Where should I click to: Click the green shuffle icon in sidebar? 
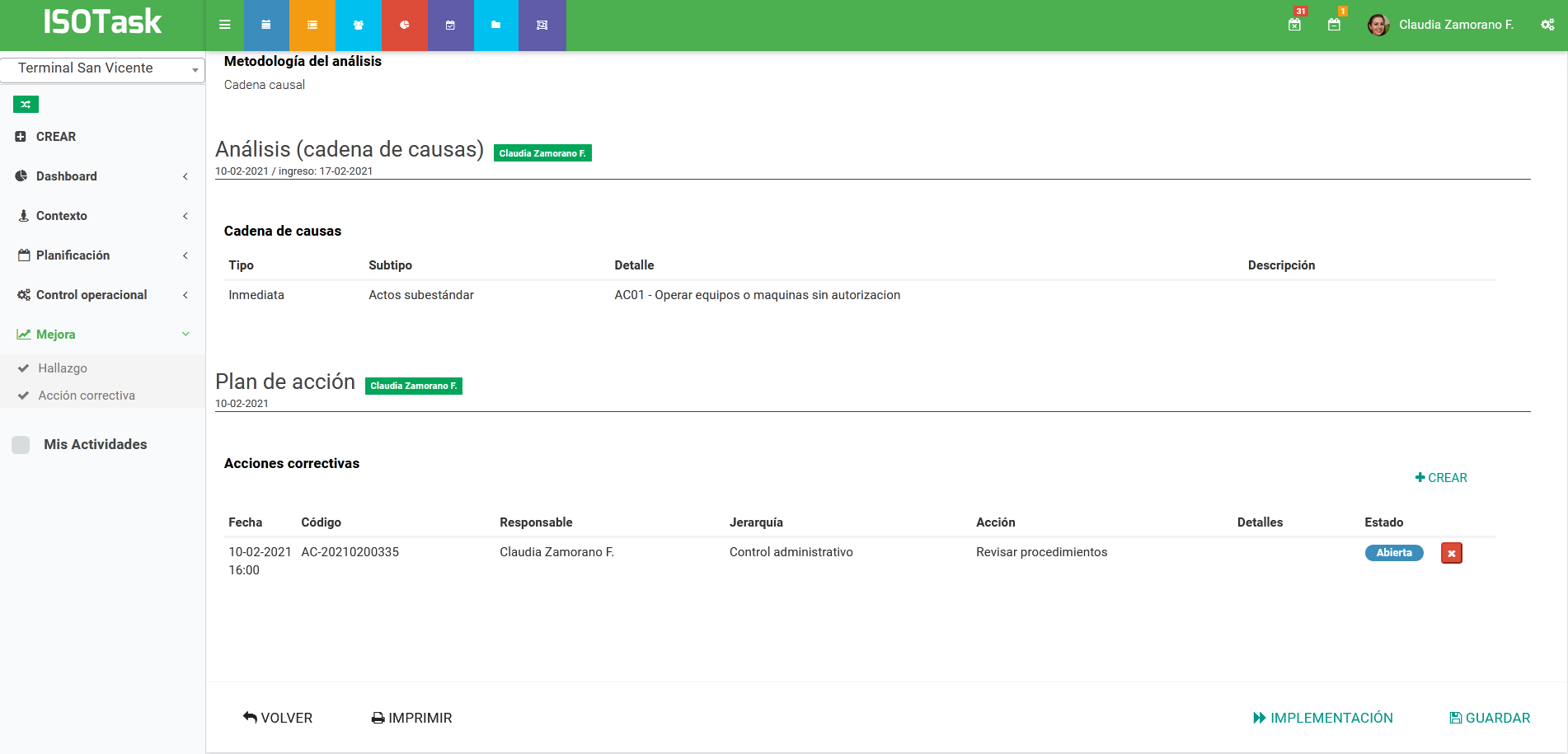click(26, 105)
